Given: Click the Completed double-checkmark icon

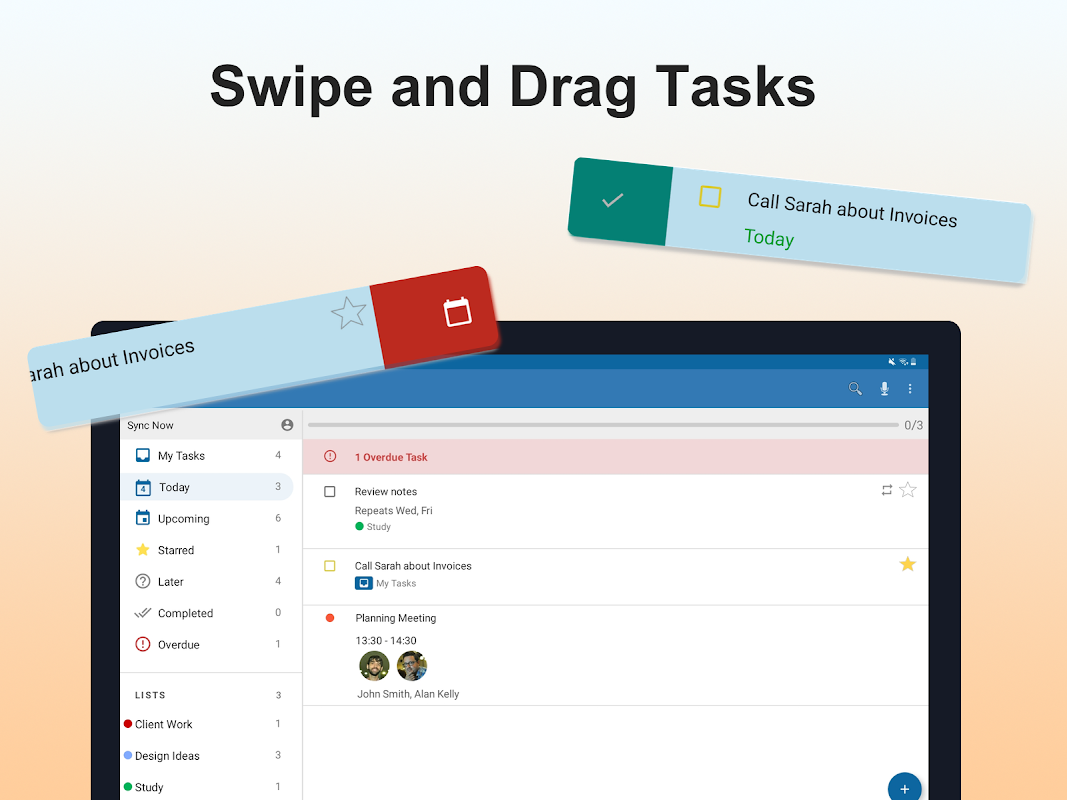Looking at the screenshot, I should coord(141,613).
